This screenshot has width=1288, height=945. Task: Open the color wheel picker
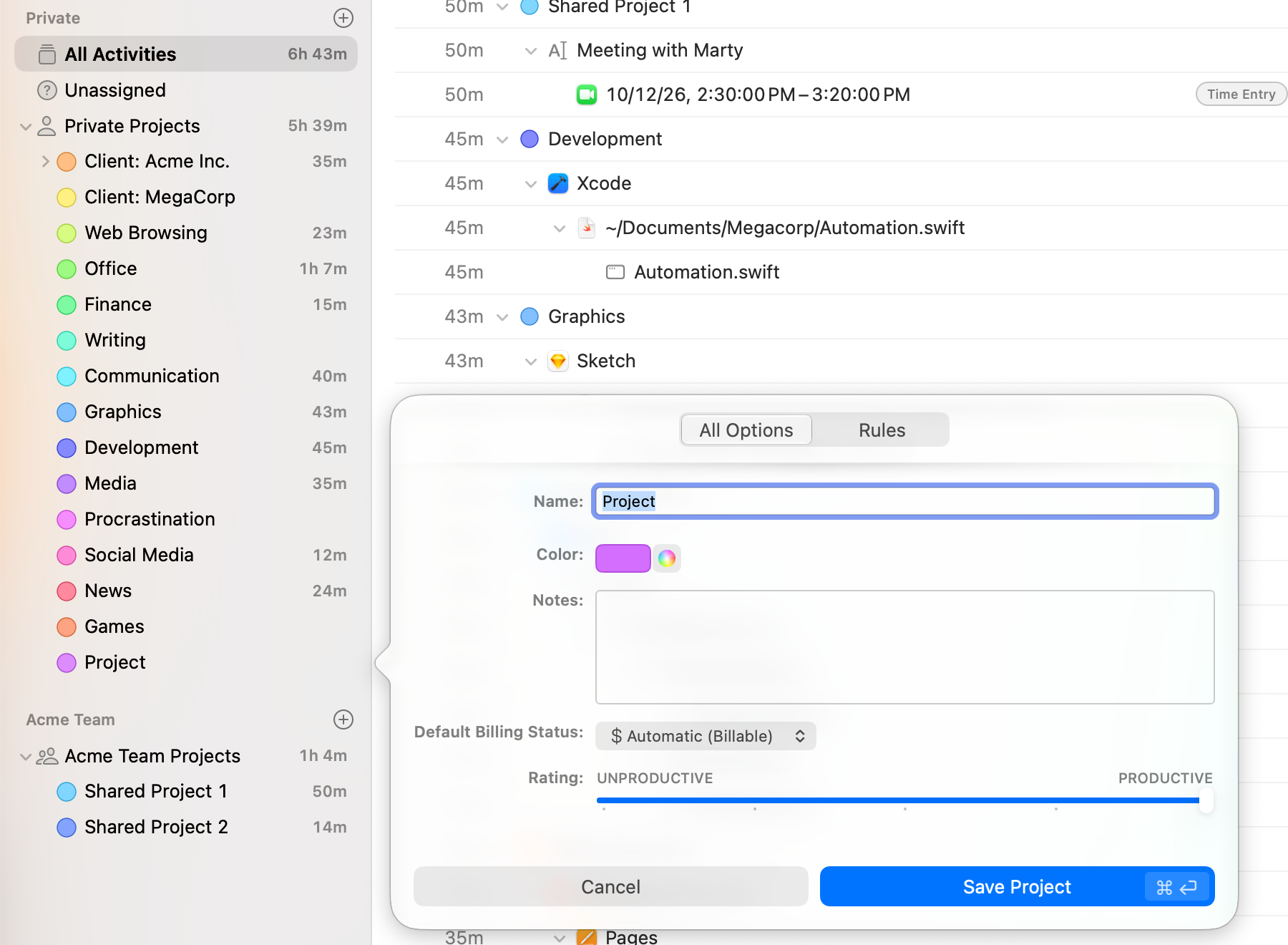tap(667, 558)
